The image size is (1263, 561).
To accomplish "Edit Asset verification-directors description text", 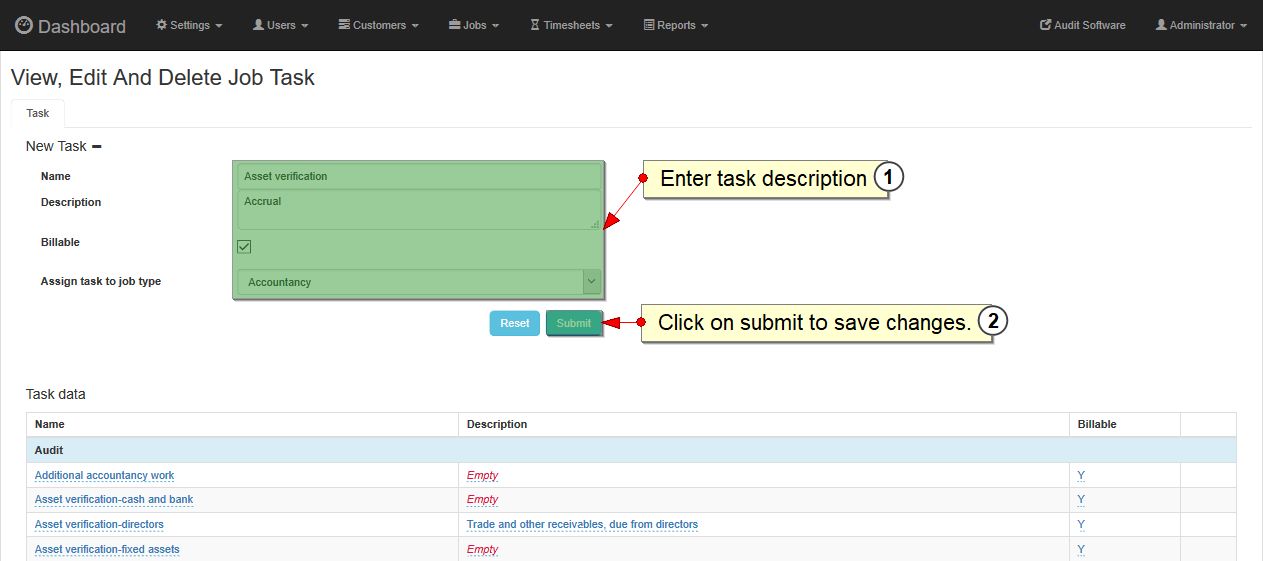I will pyautogui.click(x=582, y=524).
